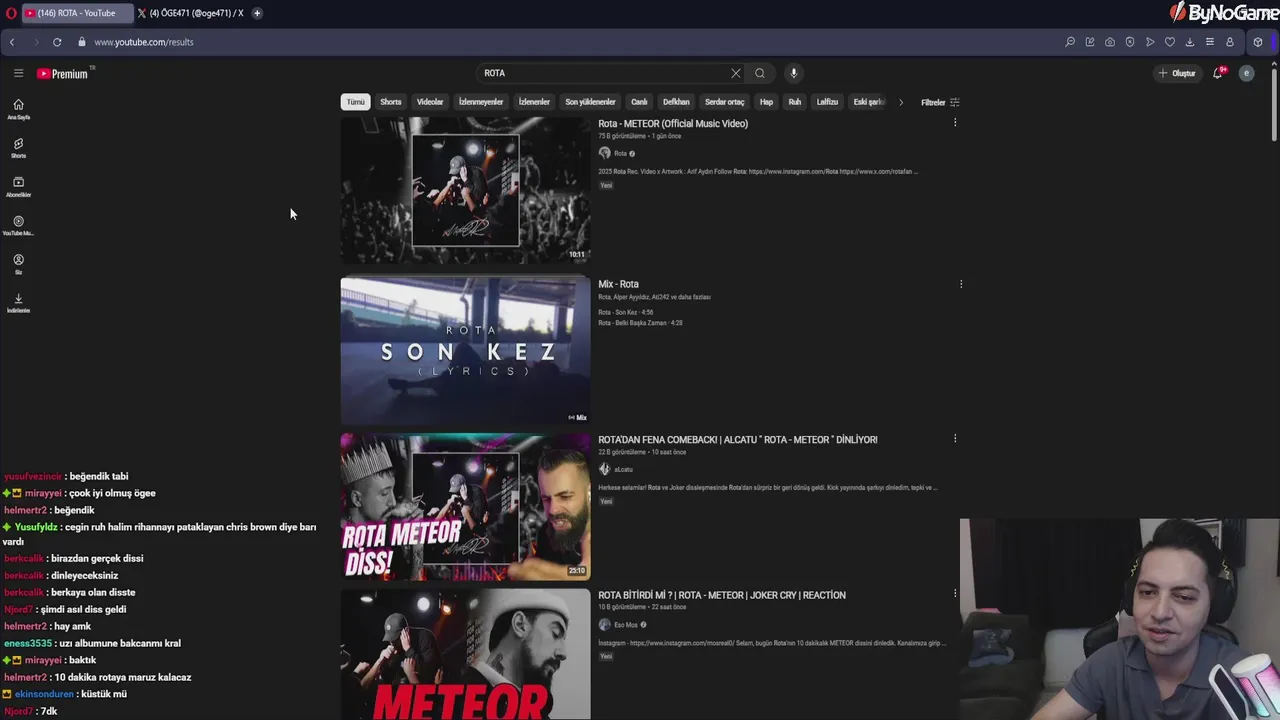
Task: Select the Tümü filter chip
Action: tap(355, 102)
